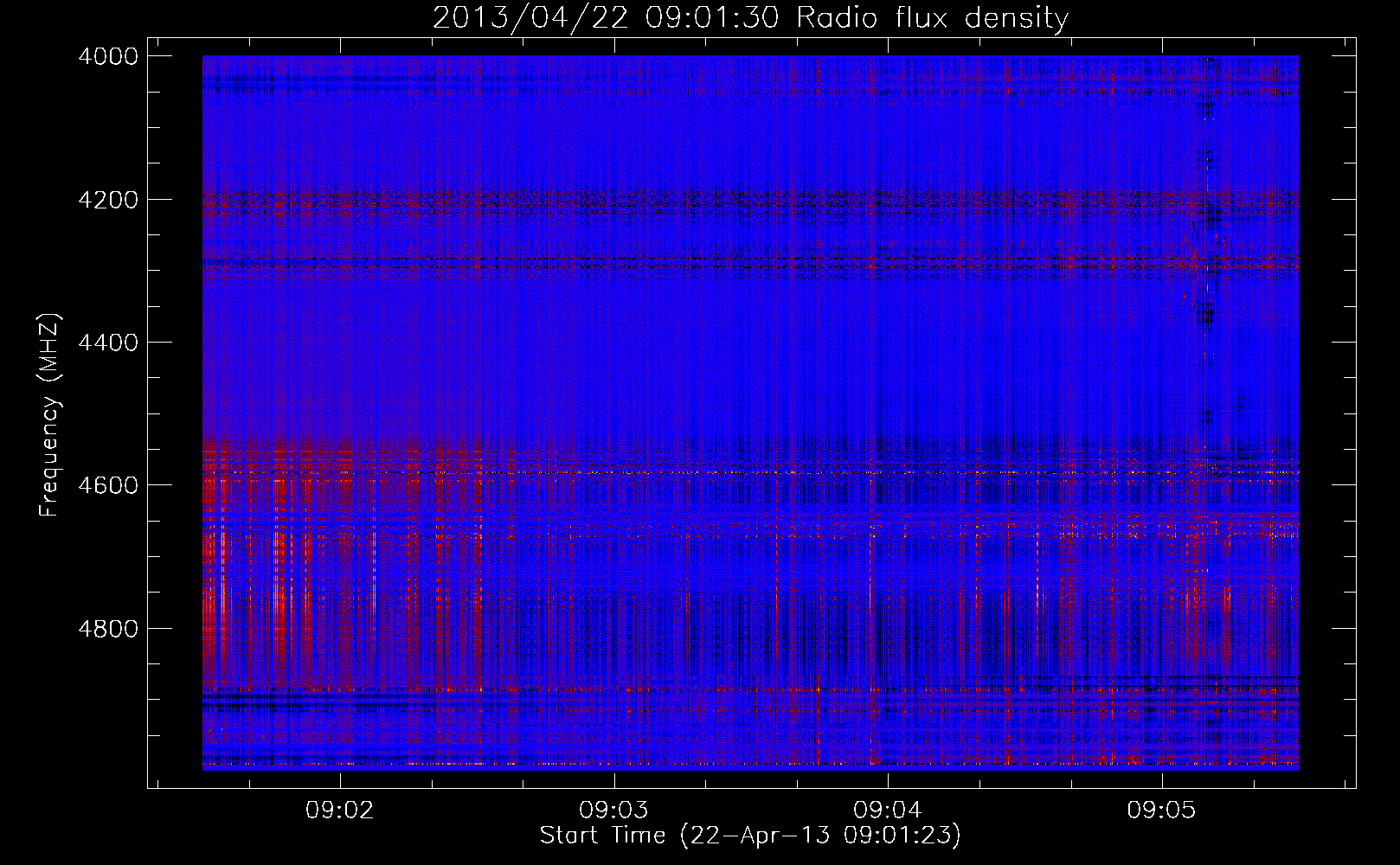
Task: Select the 4200 frequency tick label
Action: click(x=108, y=200)
